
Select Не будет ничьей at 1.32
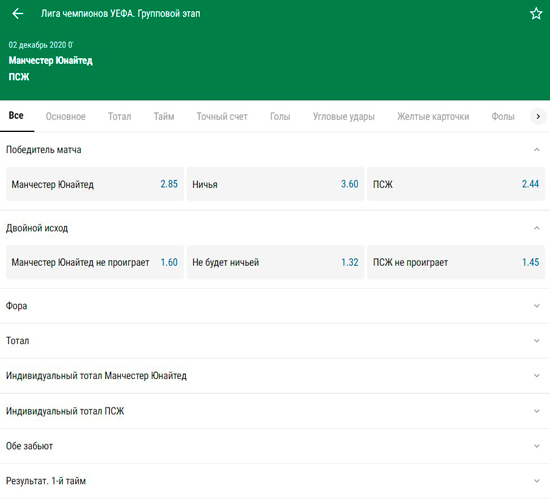point(275,262)
